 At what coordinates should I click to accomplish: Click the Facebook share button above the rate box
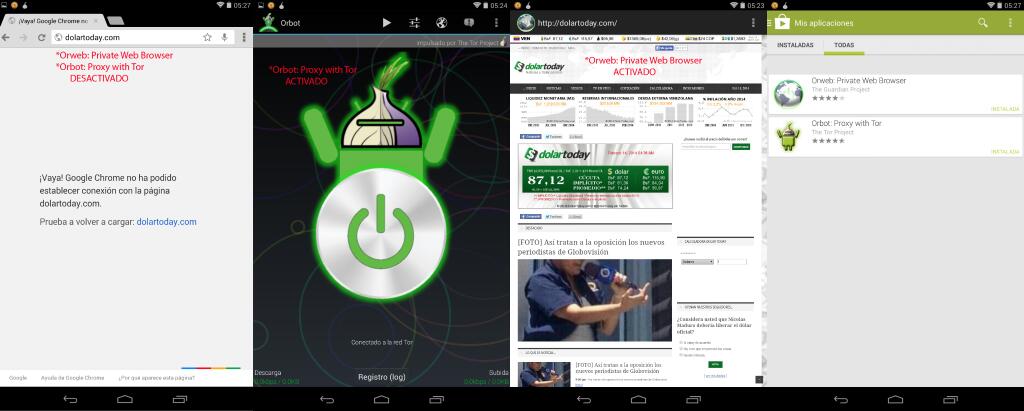(x=532, y=137)
